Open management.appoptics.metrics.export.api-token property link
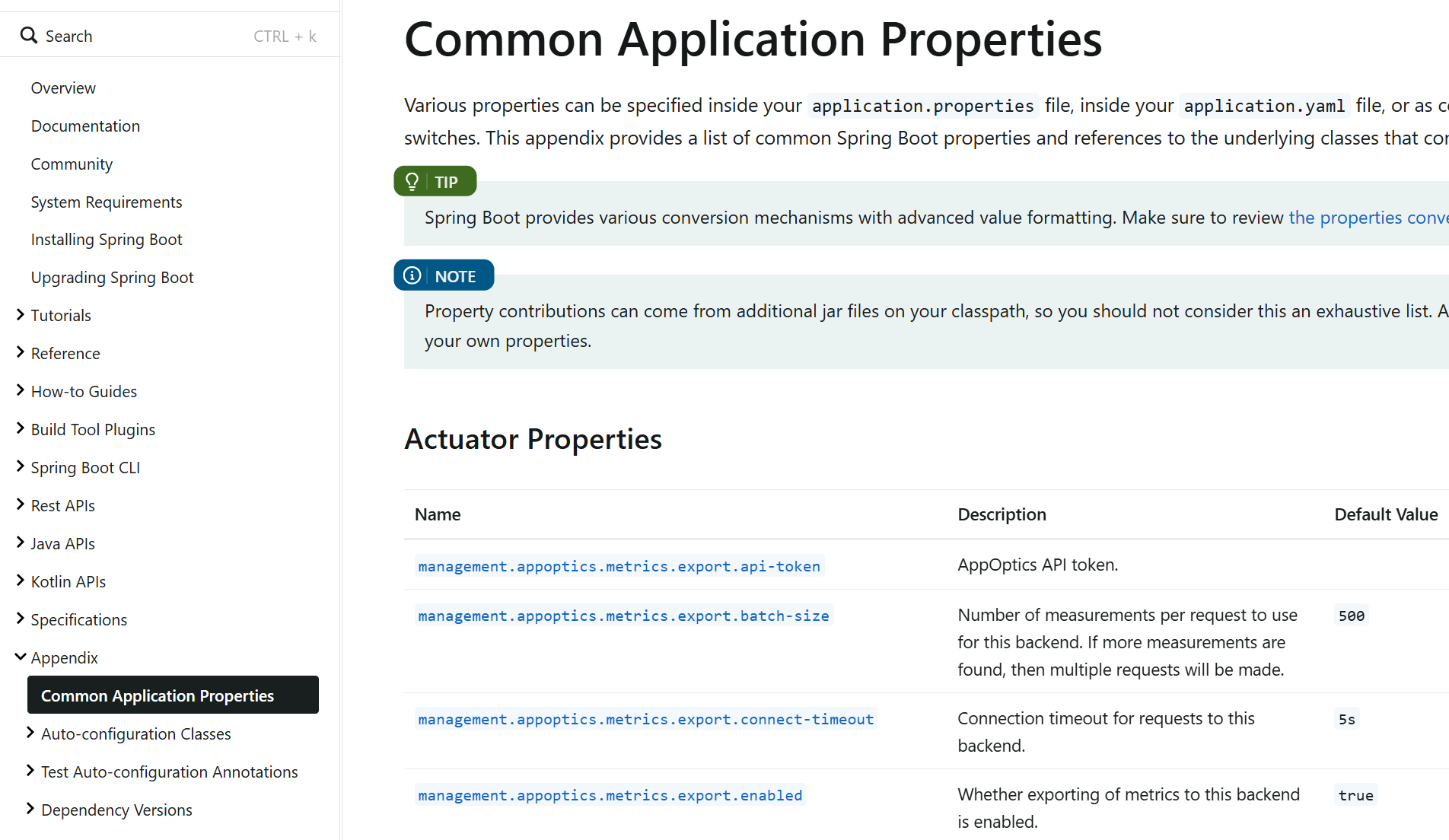 [619, 566]
